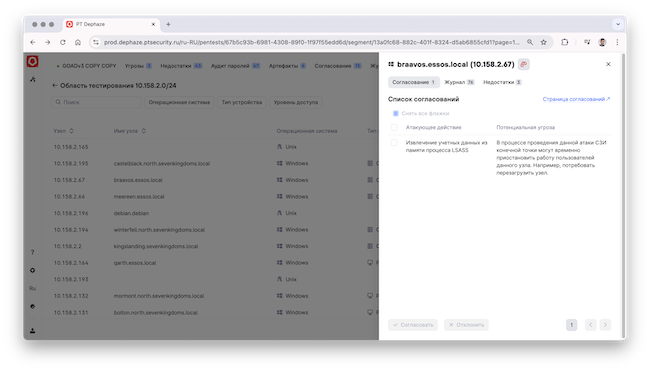The image size is (650, 371).
Task: Sort by the Узел column arrows
Action: 72,131
